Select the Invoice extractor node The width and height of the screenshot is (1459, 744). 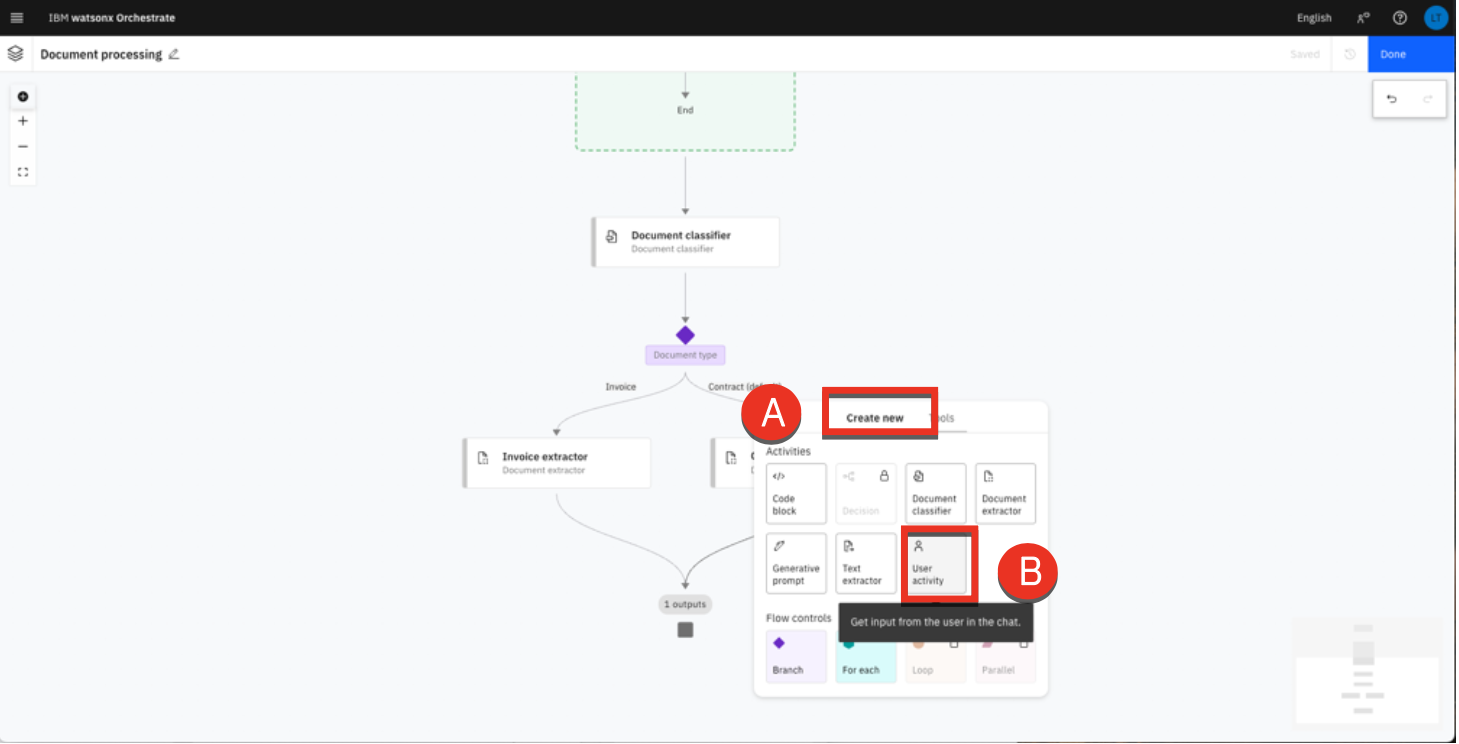coord(557,463)
